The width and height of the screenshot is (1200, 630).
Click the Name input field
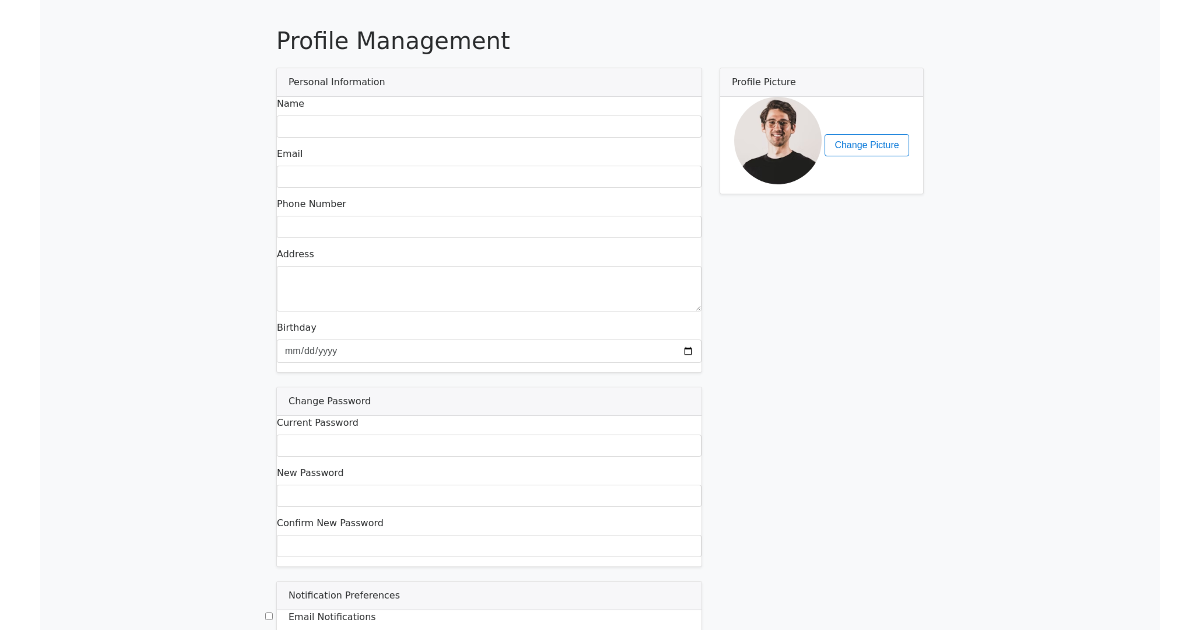click(488, 126)
